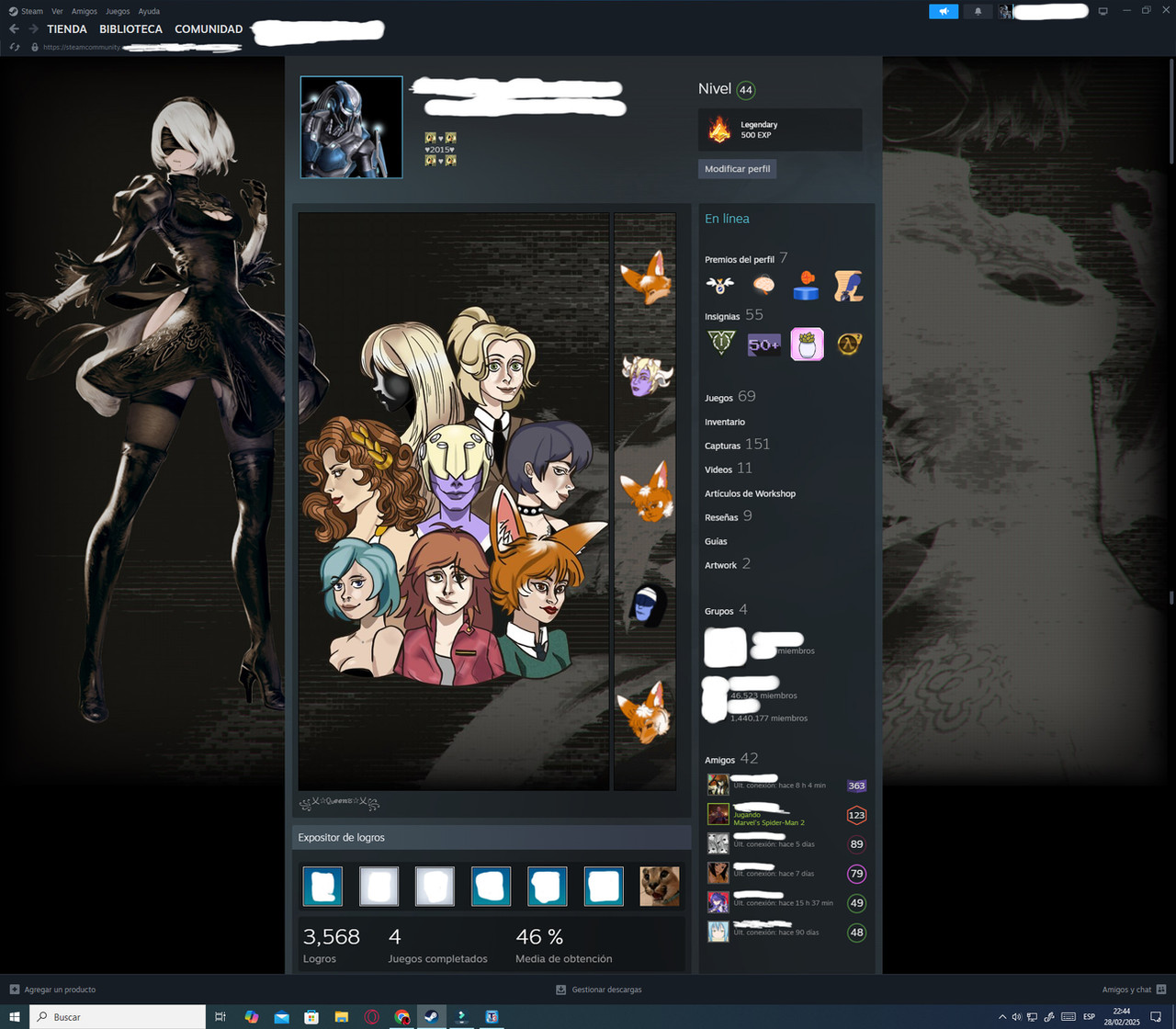Open the Steam taskbar icon
The image size is (1176, 1029).
(431, 1016)
